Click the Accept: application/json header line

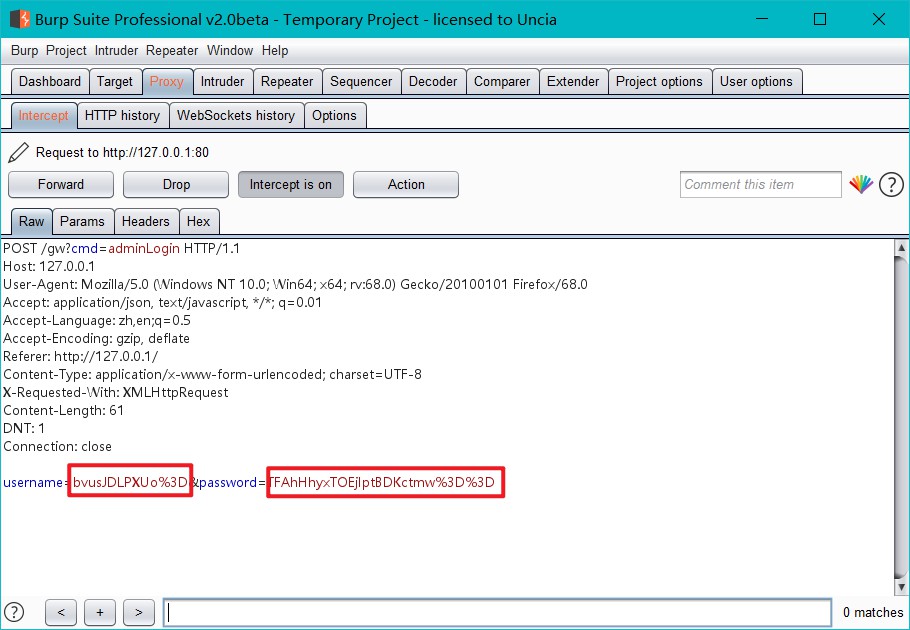tap(162, 303)
